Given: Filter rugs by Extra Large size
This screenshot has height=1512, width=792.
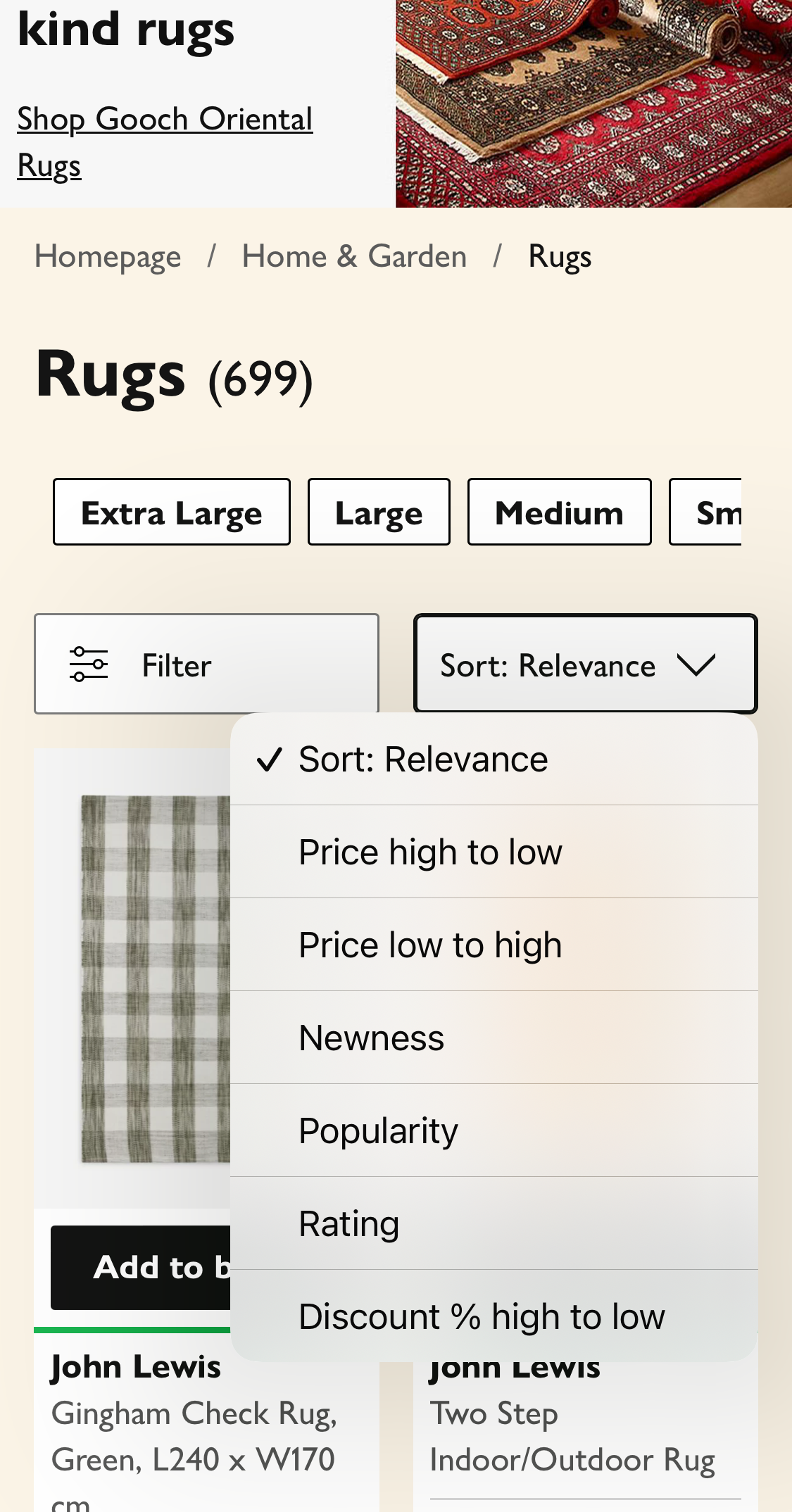Looking at the screenshot, I should (x=172, y=512).
